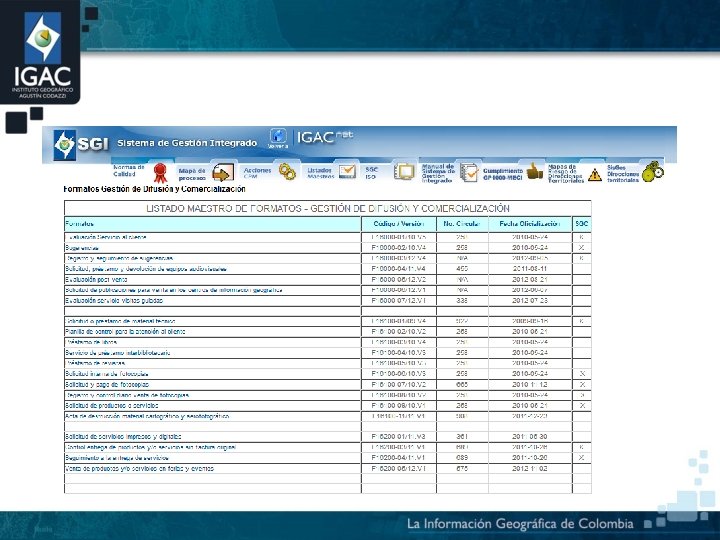
Task: Open the Mapa de procesos arrow icon
Action: click(x=223, y=173)
